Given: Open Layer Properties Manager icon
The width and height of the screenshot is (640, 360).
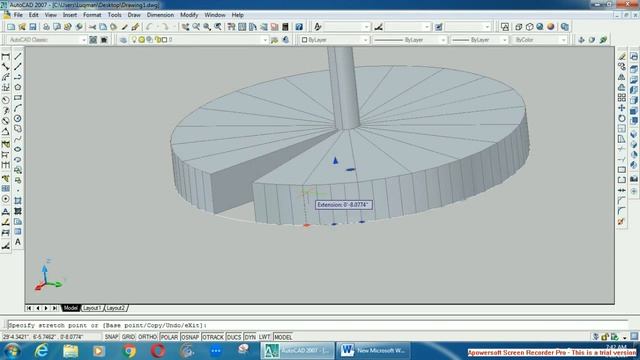Looking at the screenshot, I should pyautogui.click(x=123, y=40).
